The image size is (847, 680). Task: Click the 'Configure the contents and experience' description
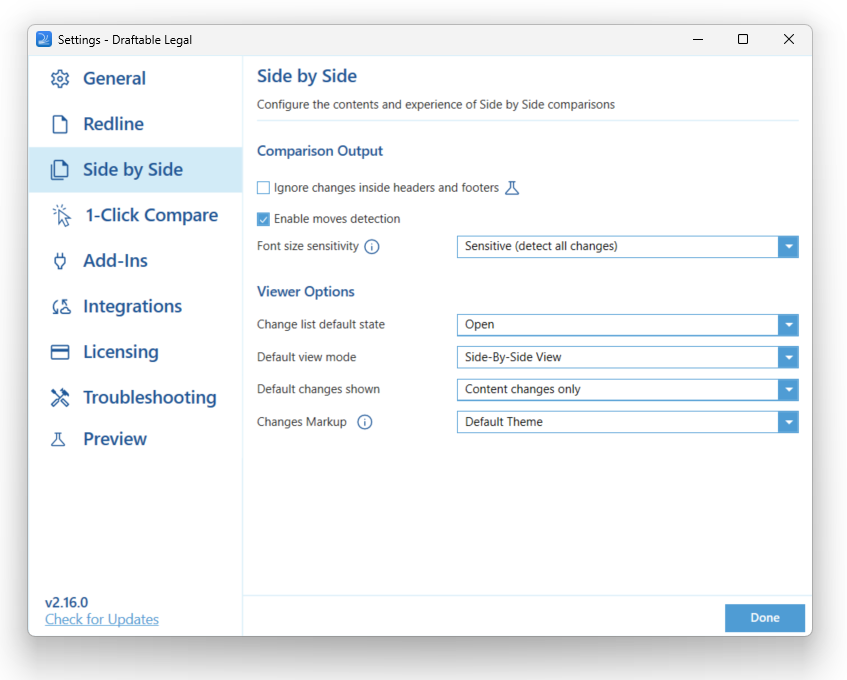pos(436,105)
